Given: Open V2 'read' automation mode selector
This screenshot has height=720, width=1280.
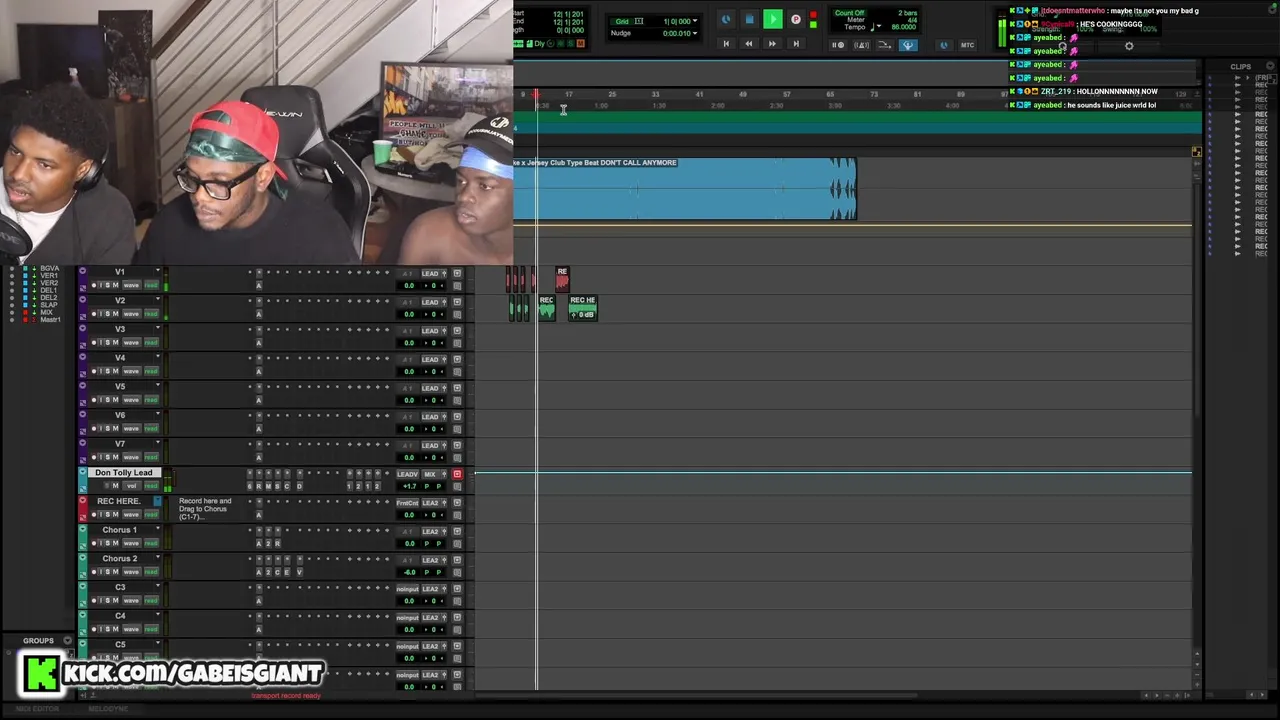Looking at the screenshot, I should pos(151,314).
